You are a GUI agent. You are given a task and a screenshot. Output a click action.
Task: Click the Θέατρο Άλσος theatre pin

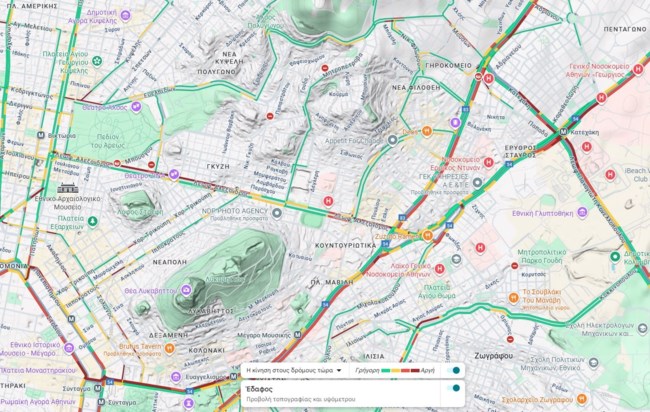pyautogui.click(x=136, y=107)
